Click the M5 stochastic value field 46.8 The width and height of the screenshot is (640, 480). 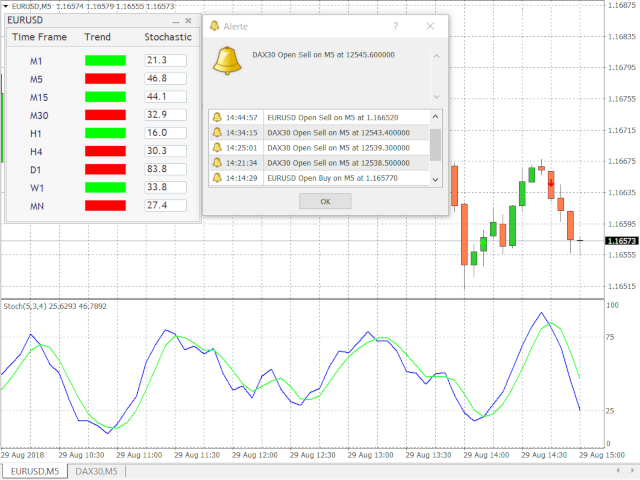point(165,78)
